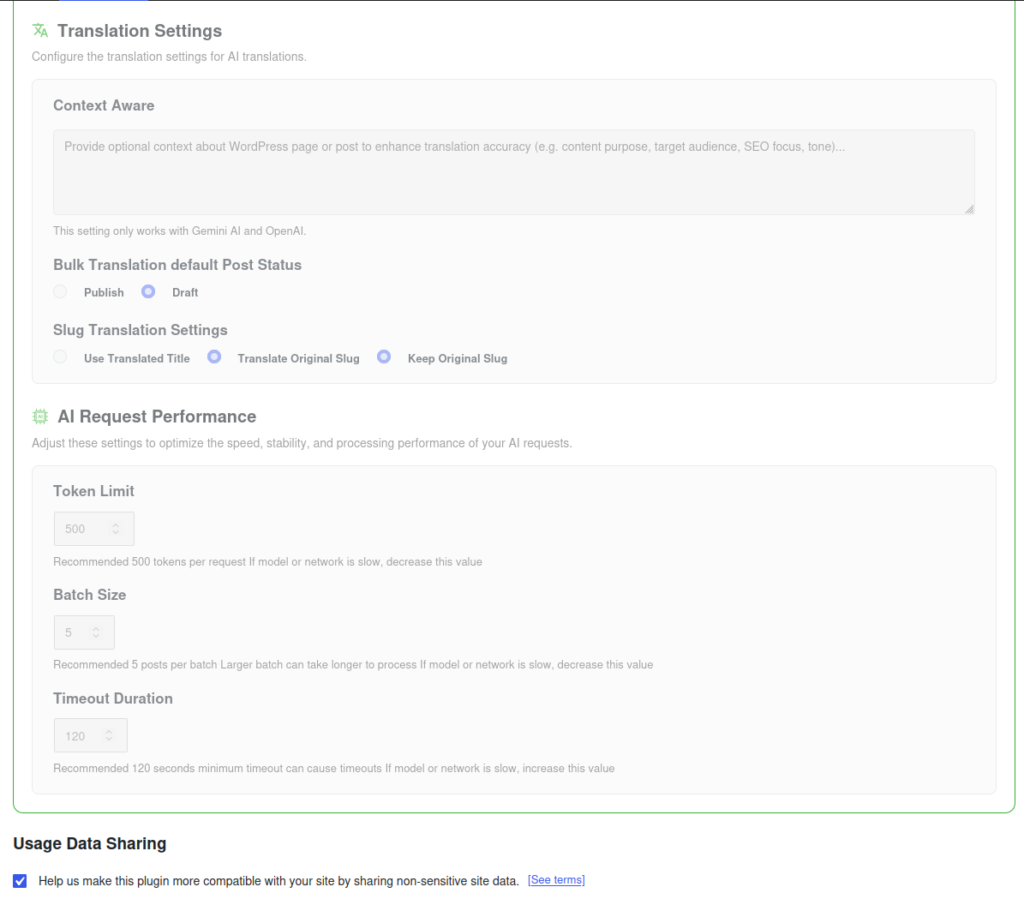Viewport: 1024px width, 899px height.
Task: Click the Translation Settings language icon
Action: 40,31
